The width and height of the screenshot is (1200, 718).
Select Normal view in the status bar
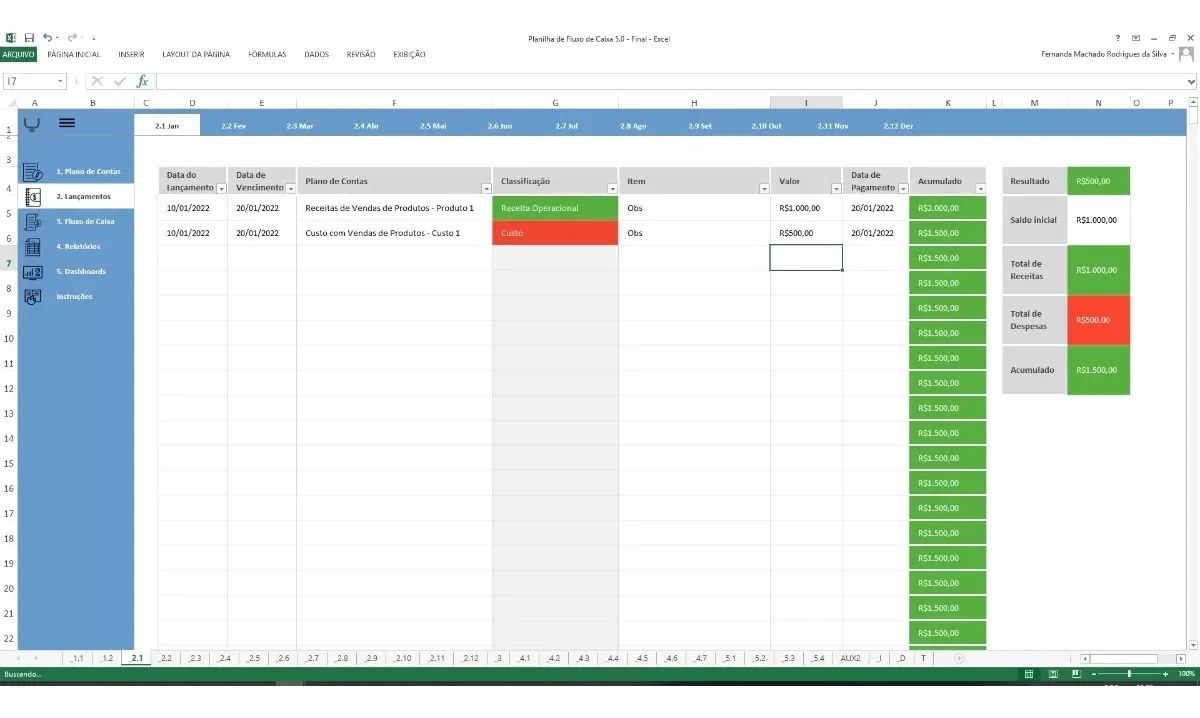[x=1029, y=675]
